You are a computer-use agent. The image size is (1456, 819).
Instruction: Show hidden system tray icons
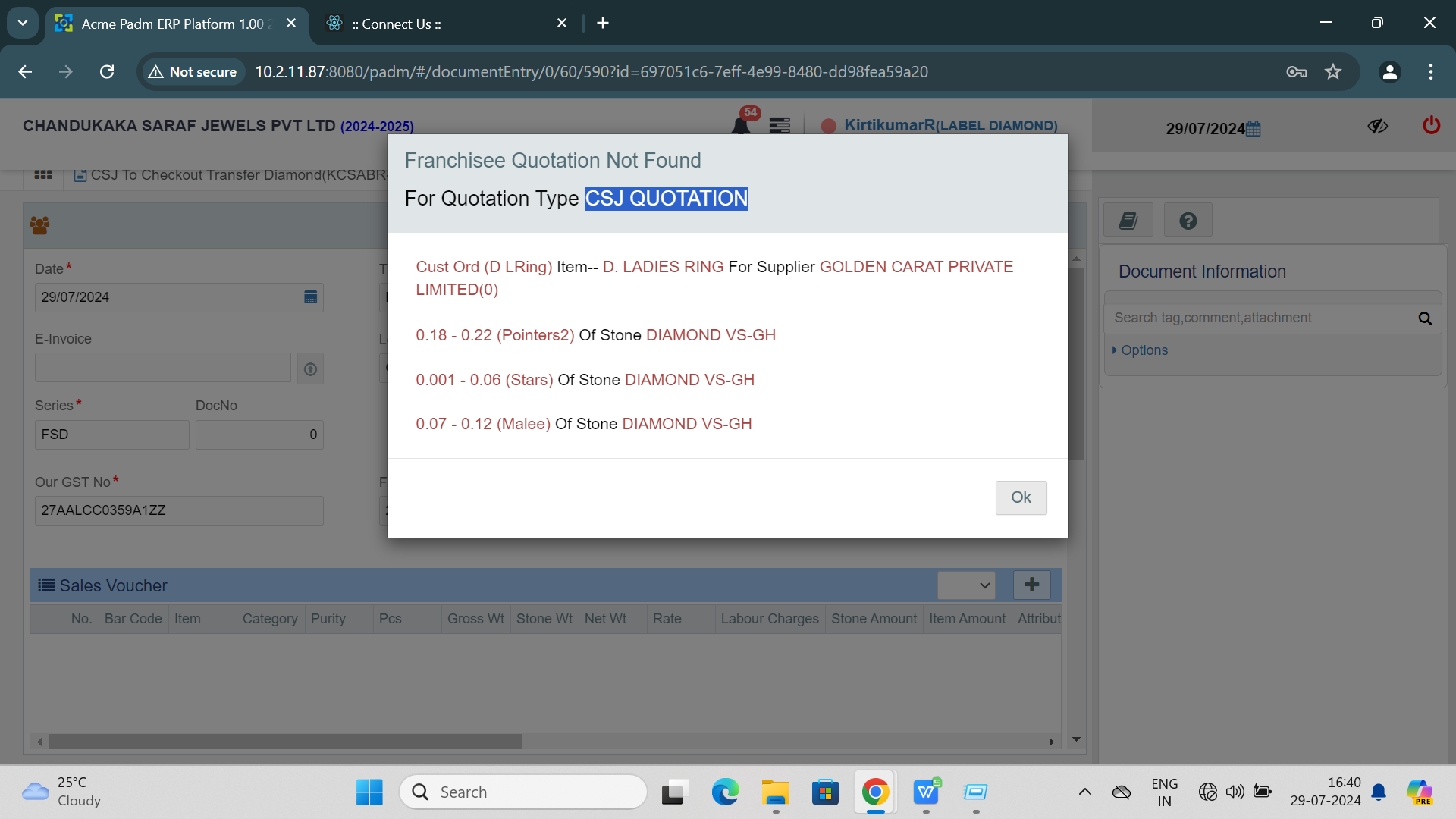[1084, 792]
